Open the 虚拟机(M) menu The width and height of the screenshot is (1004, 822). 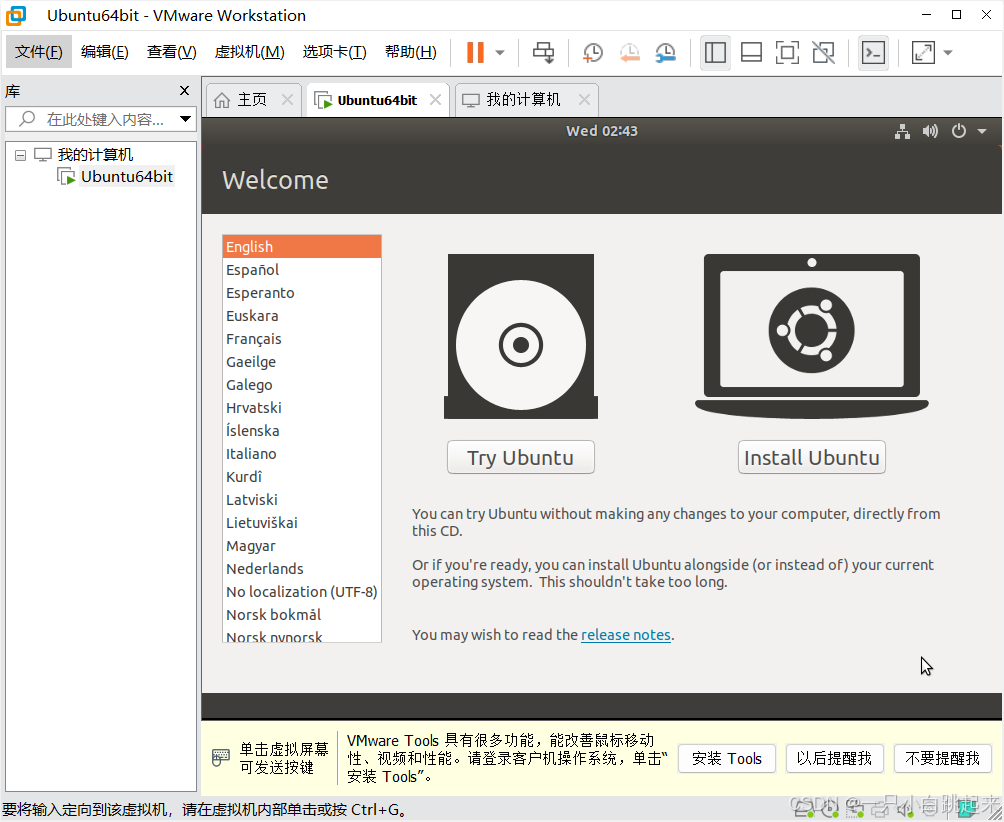pos(250,52)
